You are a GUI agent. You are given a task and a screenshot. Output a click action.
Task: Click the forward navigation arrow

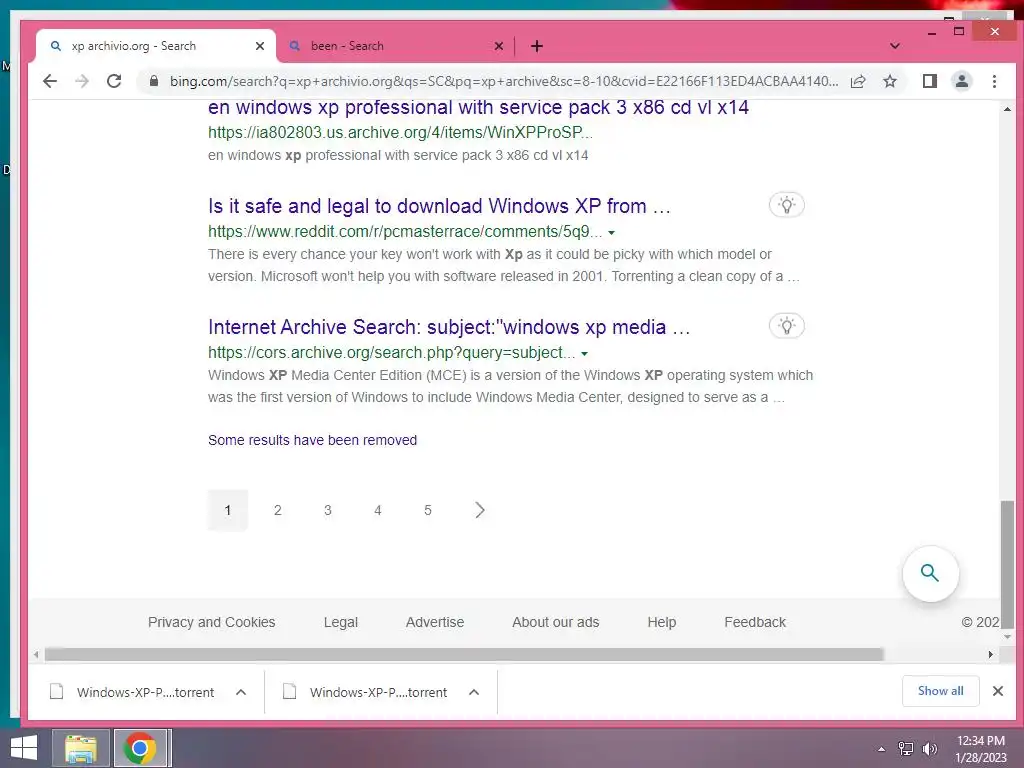tap(82, 81)
